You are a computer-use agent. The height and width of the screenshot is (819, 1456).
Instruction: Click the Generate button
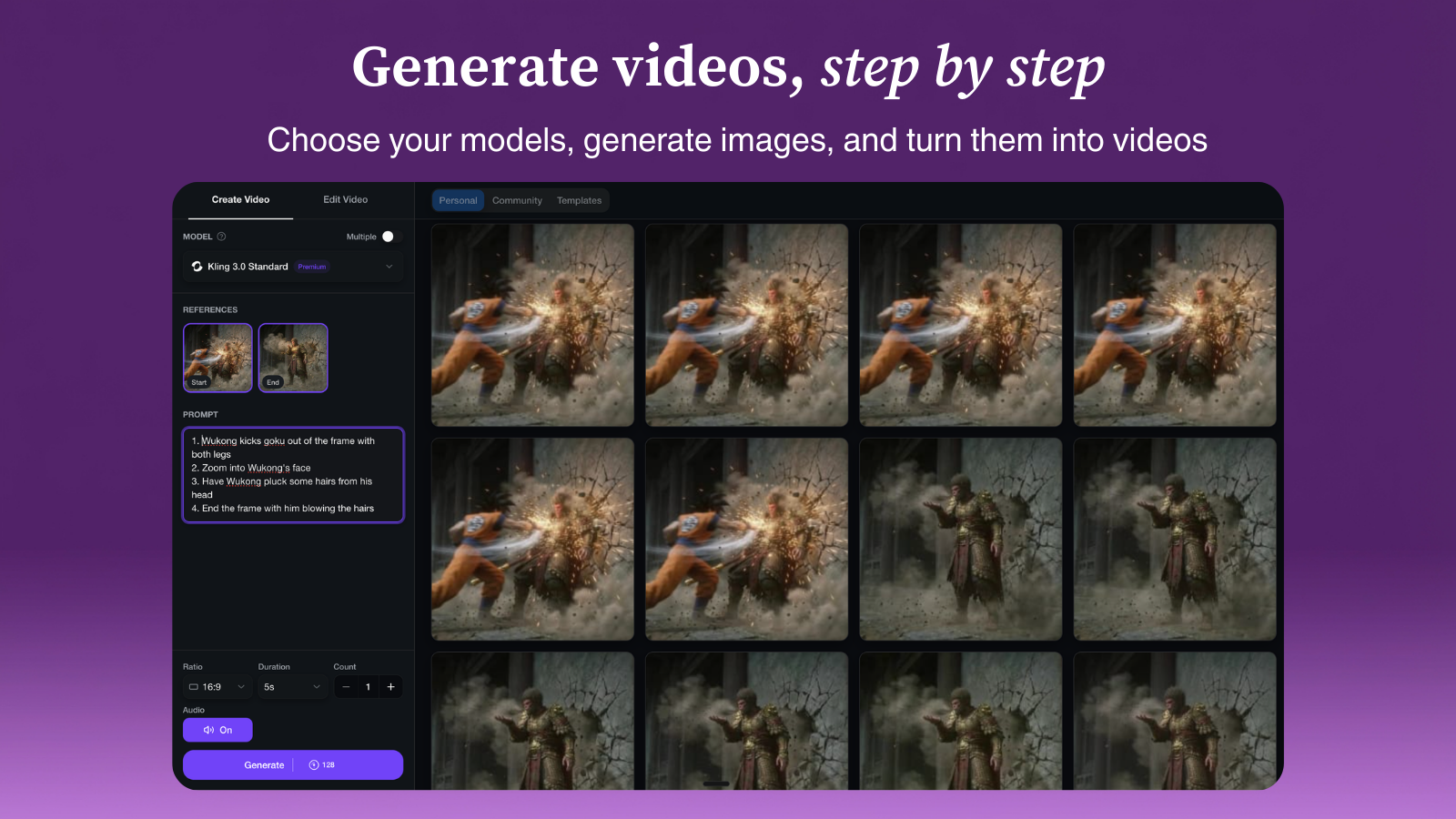[x=264, y=764]
